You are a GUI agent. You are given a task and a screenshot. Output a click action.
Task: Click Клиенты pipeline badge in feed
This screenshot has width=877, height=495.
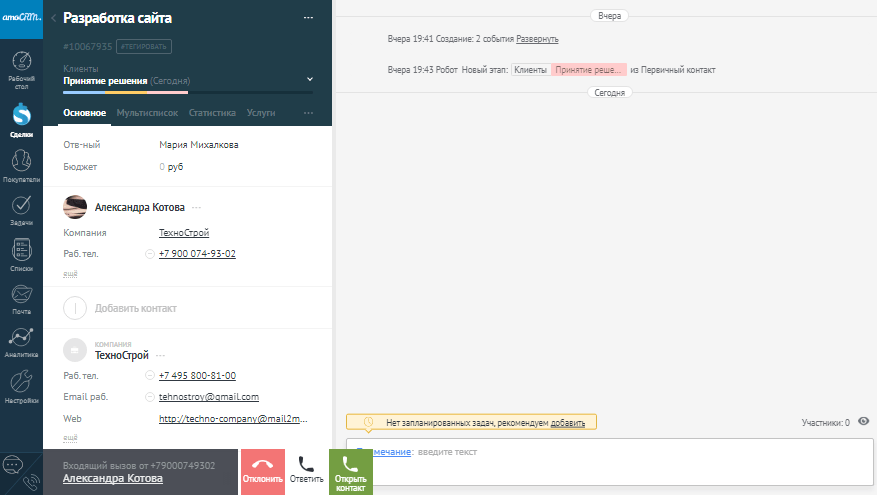531,70
